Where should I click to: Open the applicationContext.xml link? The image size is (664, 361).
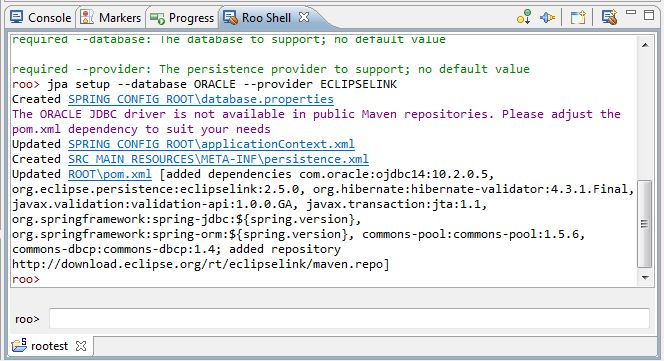click(x=211, y=144)
